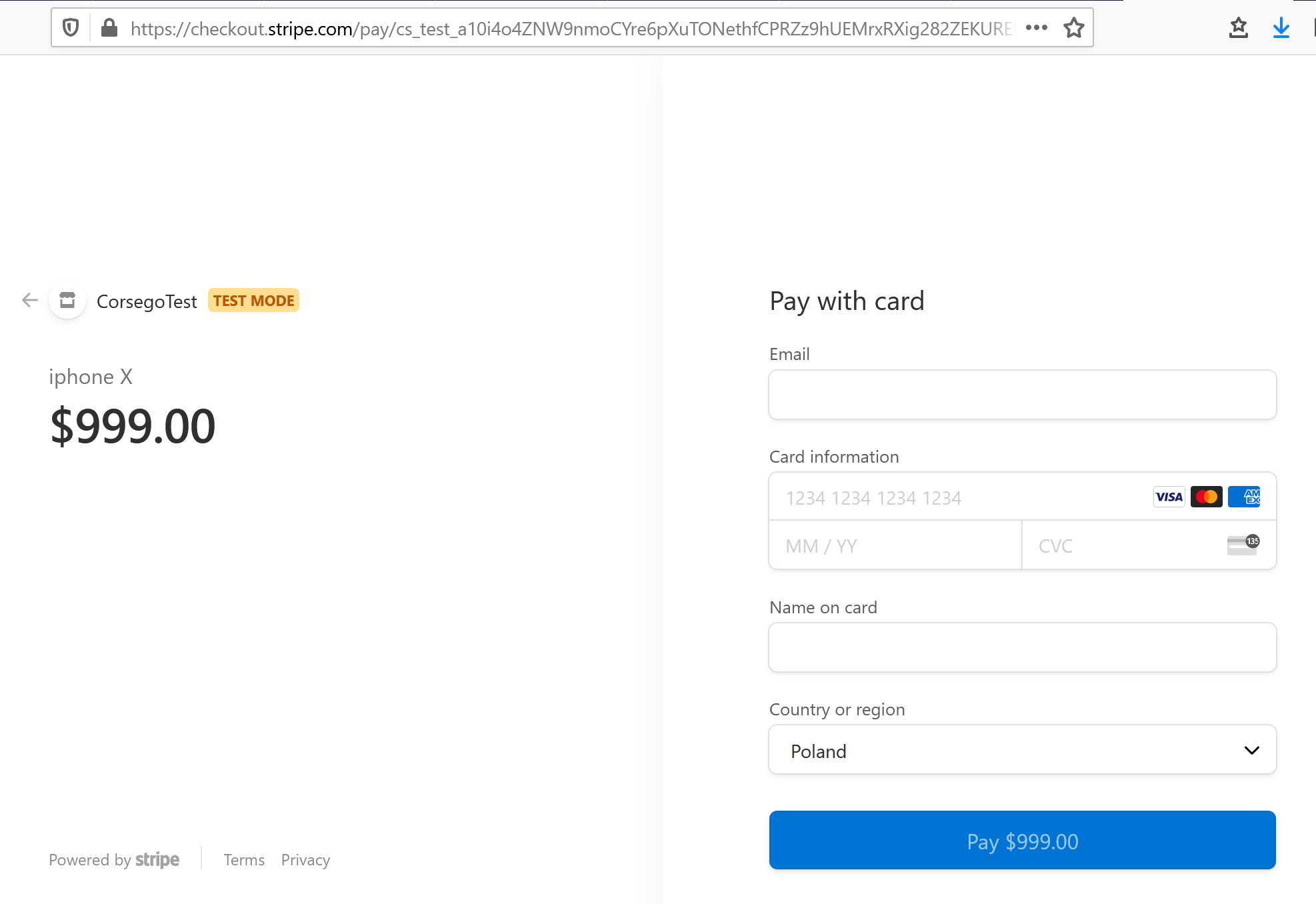Click the Powered by Stripe logo
The width and height of the screenshot is (1316, 904).
tap(113, 859)
